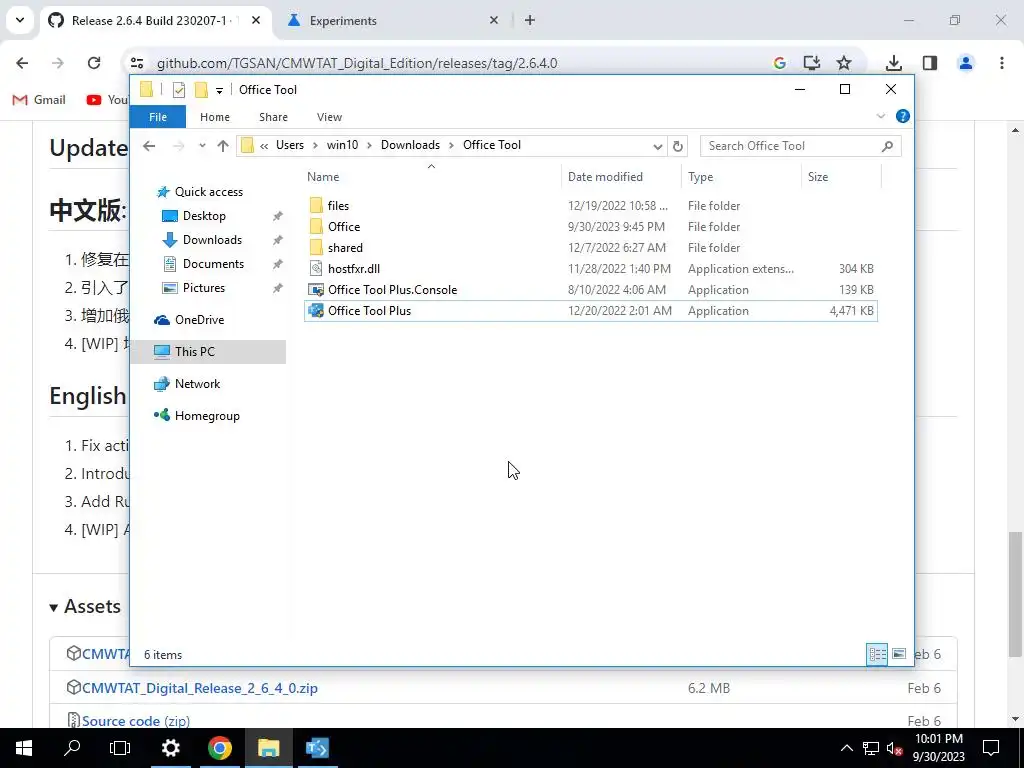The height and width of the screenshot is (768, 1024).
Task: Open the File tab in Explorer ribbon
Action: click(158, 117)
